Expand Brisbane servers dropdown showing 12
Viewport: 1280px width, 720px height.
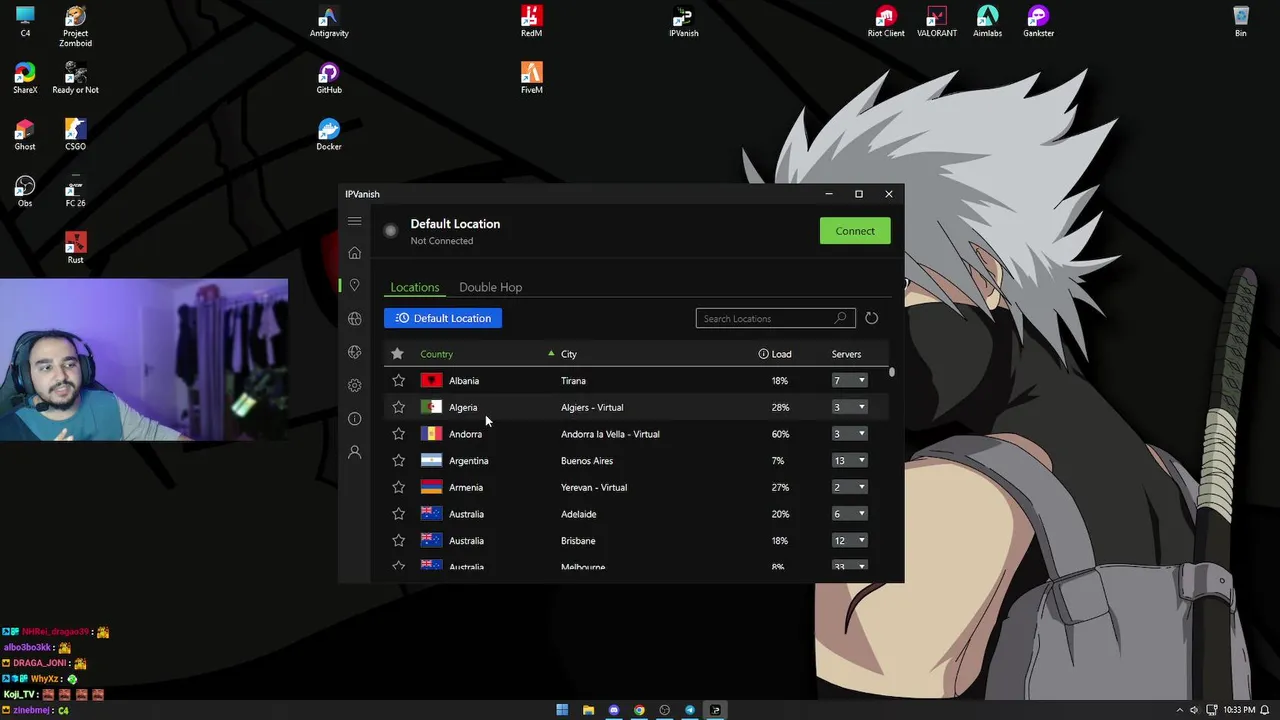pos(849,540)
